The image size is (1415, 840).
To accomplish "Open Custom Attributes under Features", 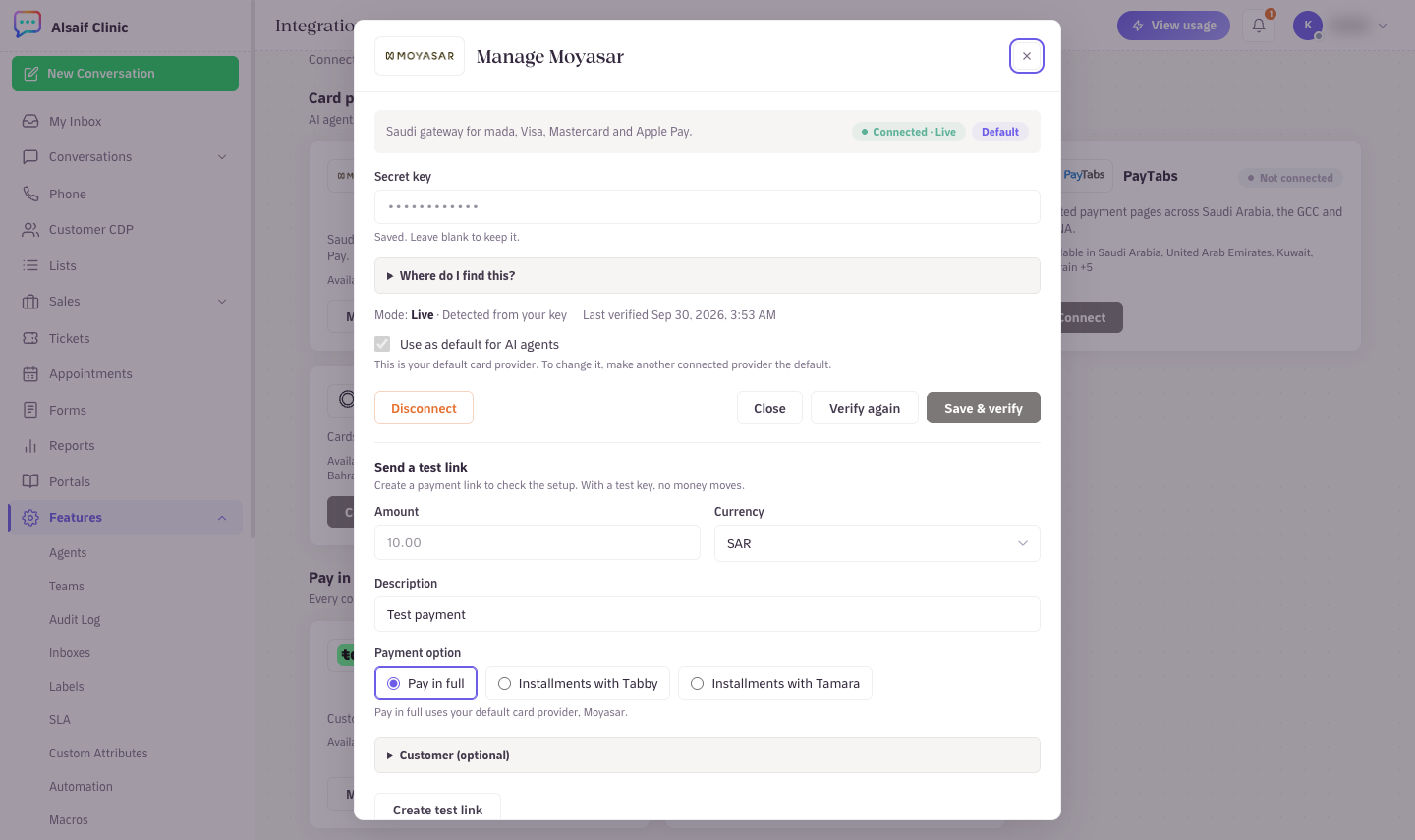I will point(98,753).
